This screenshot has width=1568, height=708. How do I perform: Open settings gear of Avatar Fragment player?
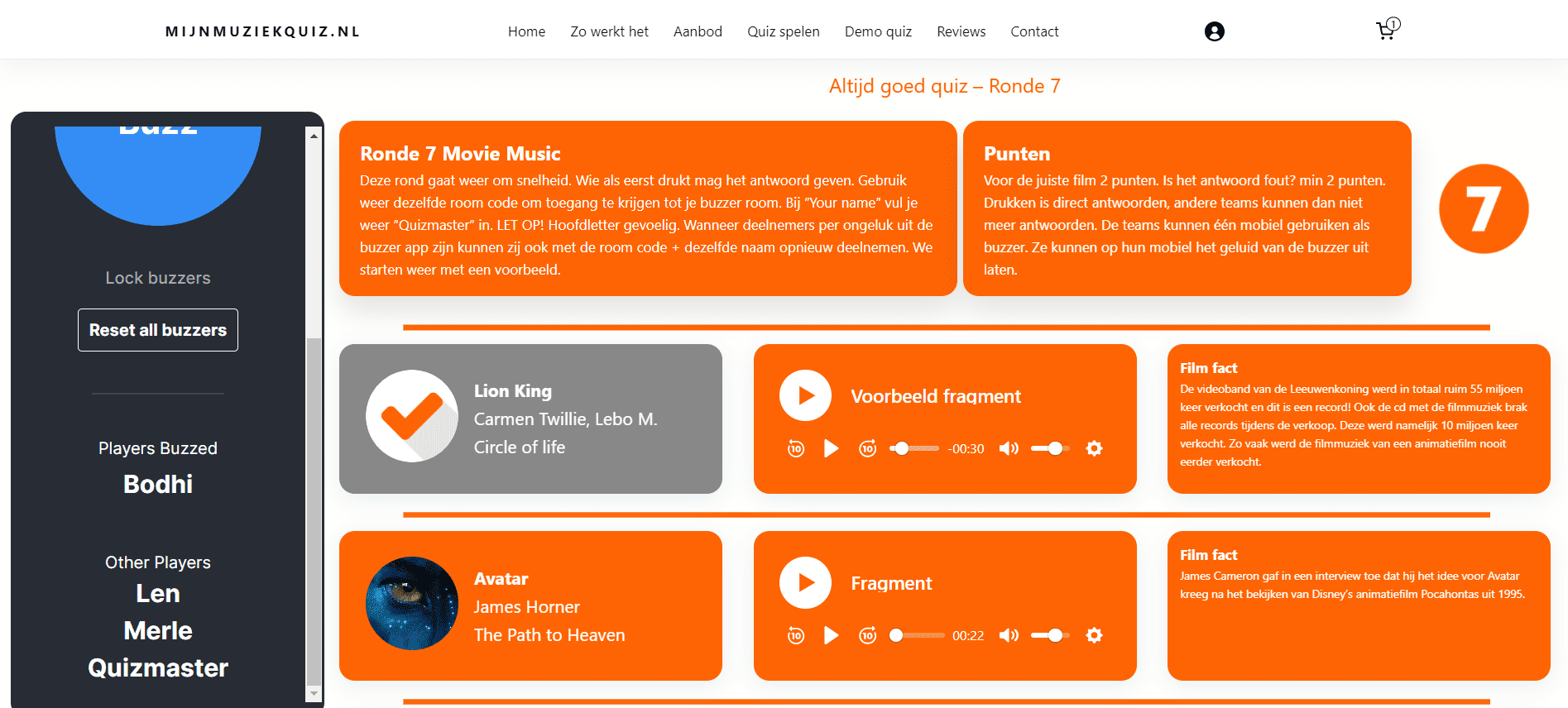coord(1094,635)
